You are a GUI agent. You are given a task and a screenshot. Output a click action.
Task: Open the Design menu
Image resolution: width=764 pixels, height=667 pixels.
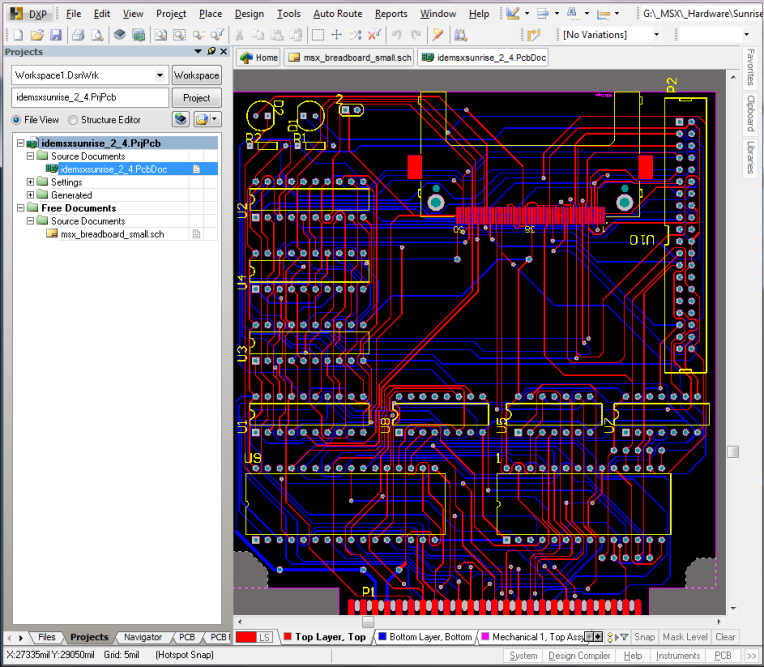pyautogui.click(x=249, y=14)
